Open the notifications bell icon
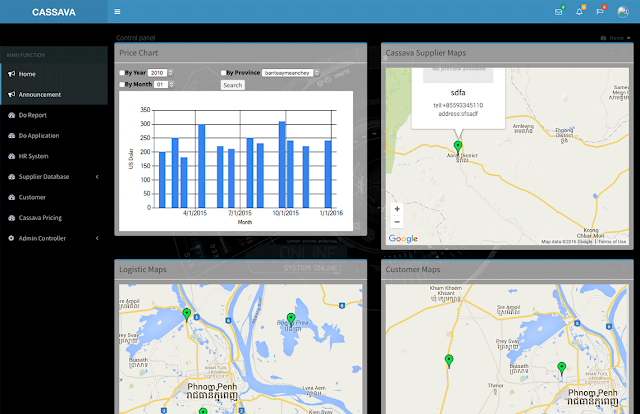Screen dimensions: 640x414 pos(579,11)
